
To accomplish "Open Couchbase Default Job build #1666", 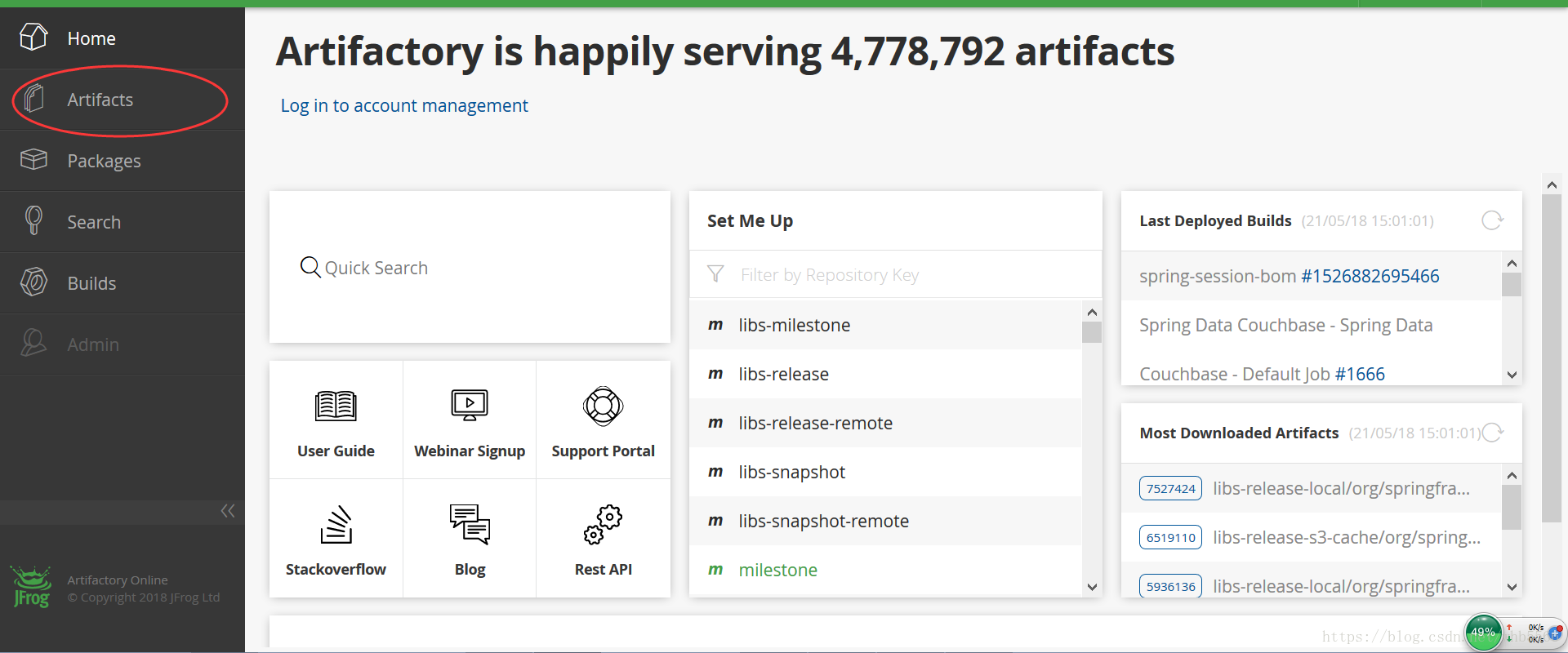I will [1360, 374].
